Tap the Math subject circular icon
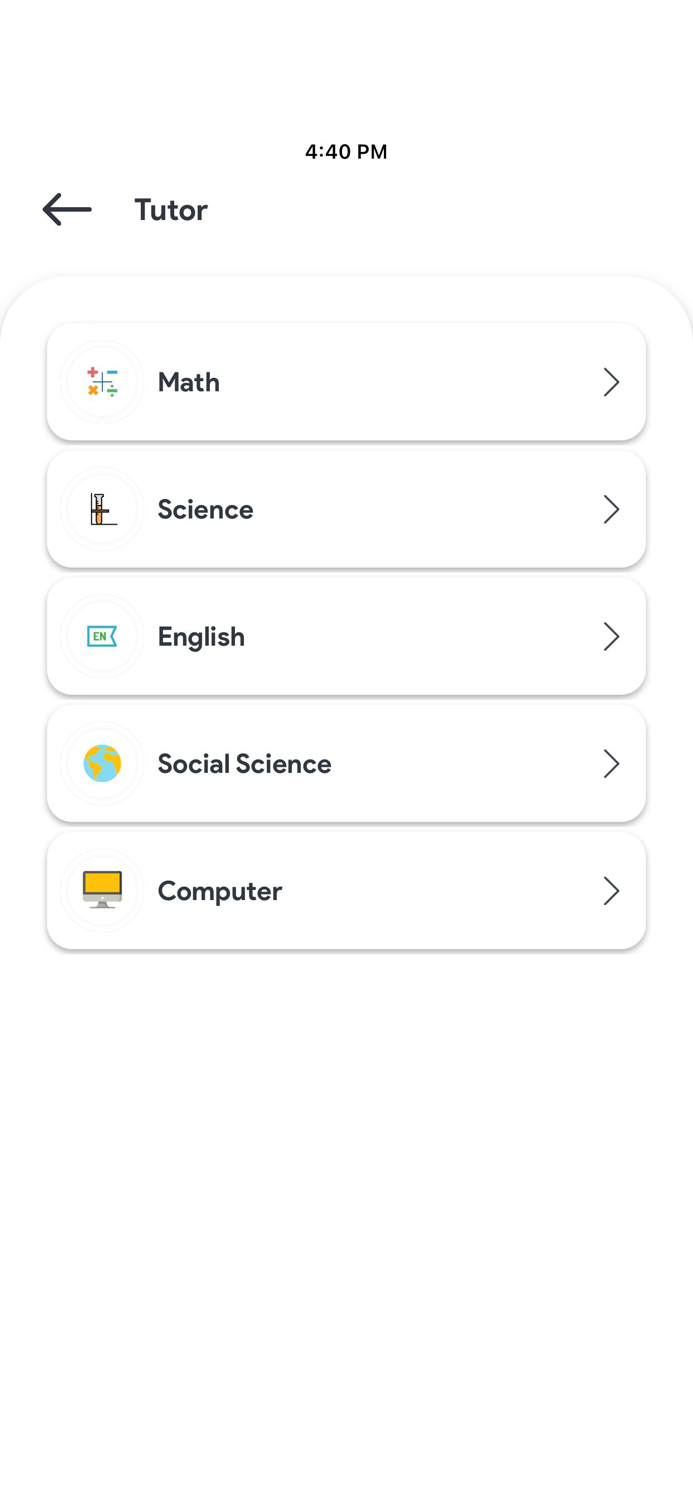The height and width of the screenshot is (1500, 693). pos(102,381)
